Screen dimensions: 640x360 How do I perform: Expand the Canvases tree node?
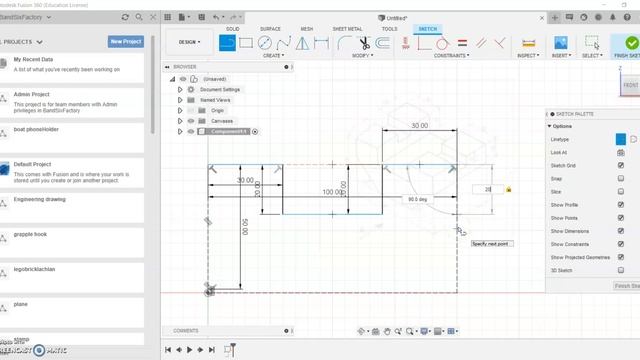(180, 121)
